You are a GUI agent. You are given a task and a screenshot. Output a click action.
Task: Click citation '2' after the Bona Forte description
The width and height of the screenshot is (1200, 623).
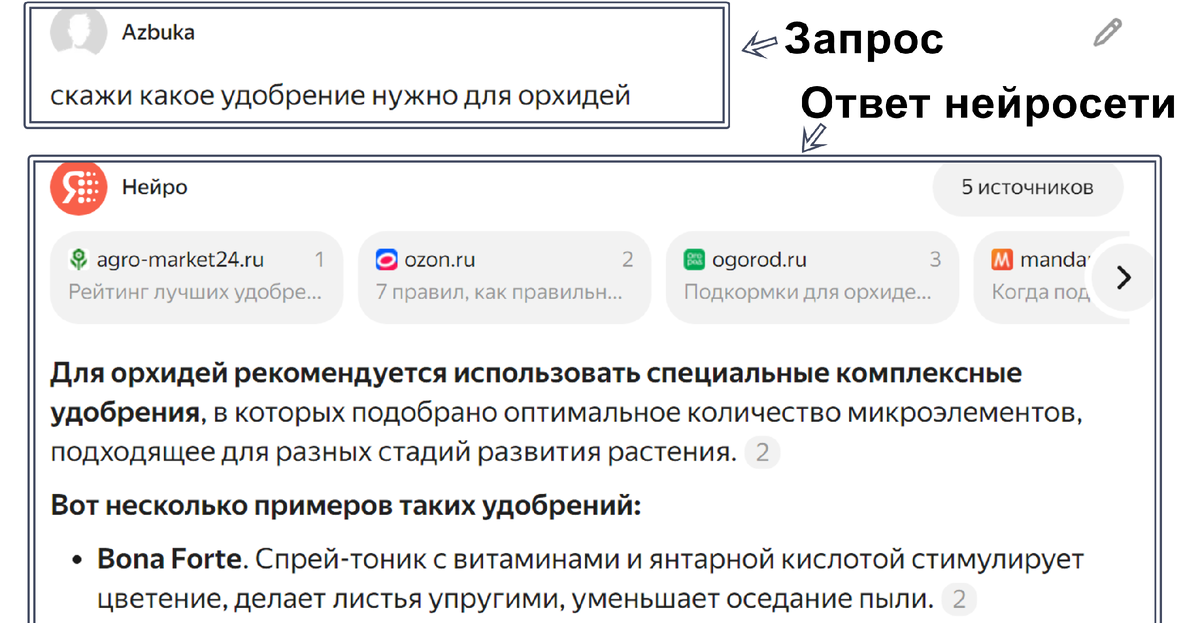[x=957, y=600]
